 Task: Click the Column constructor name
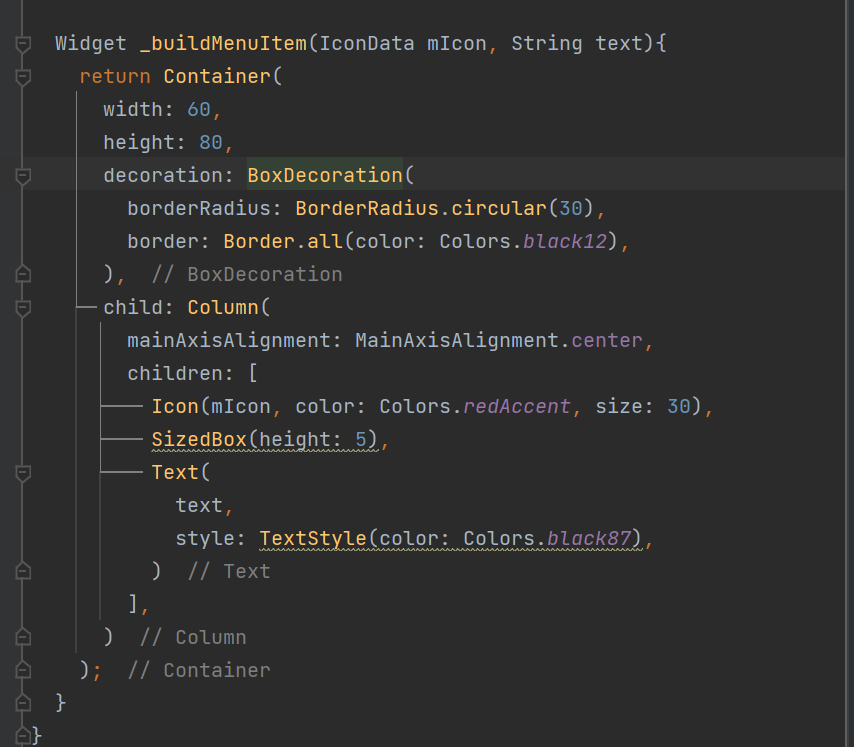coord(223,308)
